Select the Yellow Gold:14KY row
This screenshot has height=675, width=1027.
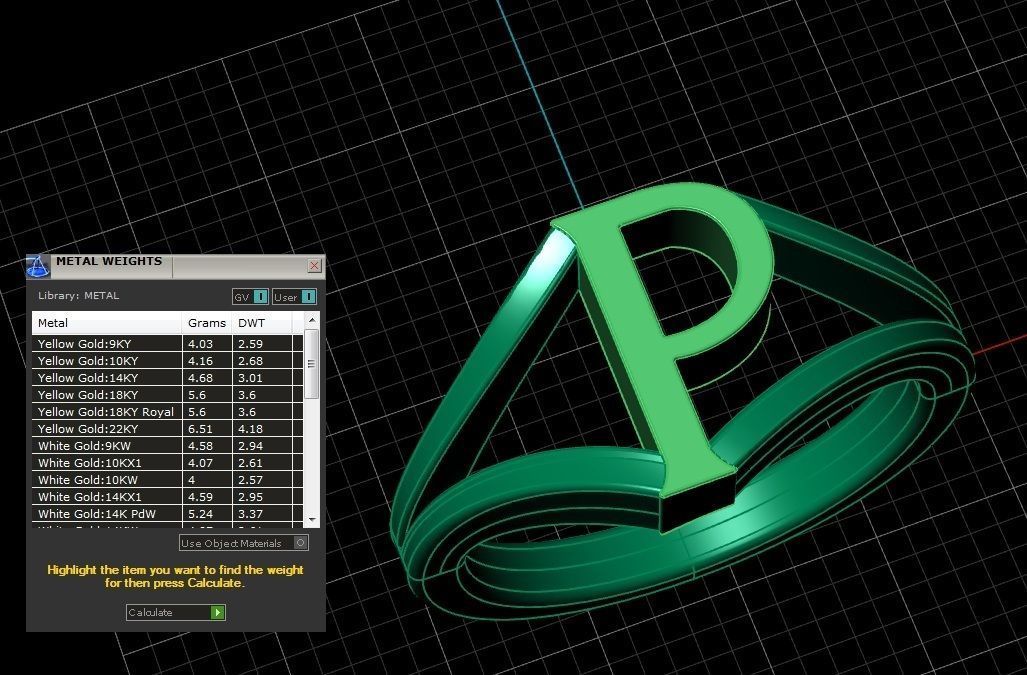(167, 378)
